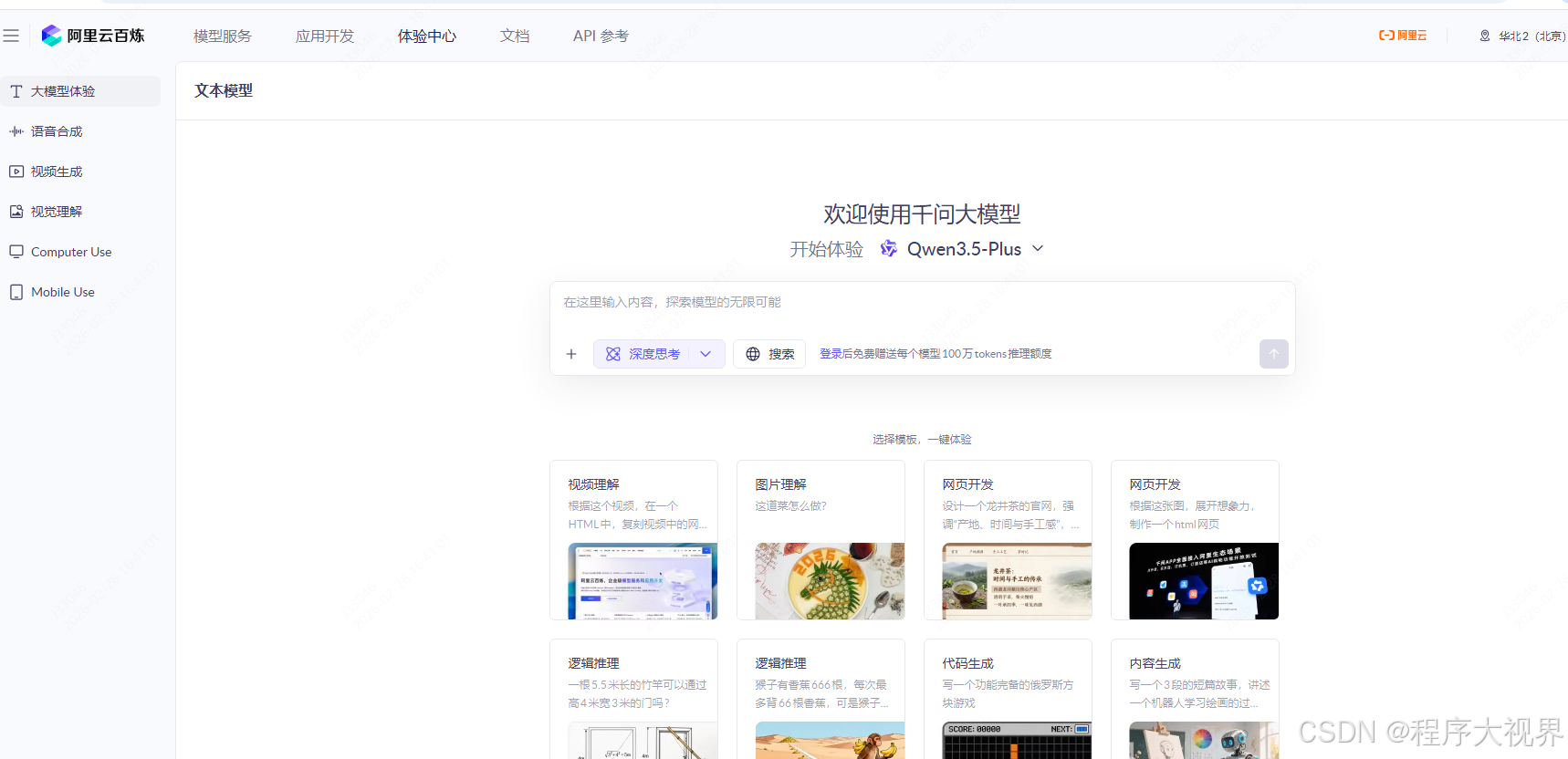
Task: Click the Mobile Use phone icon
Action: (16, 292)
